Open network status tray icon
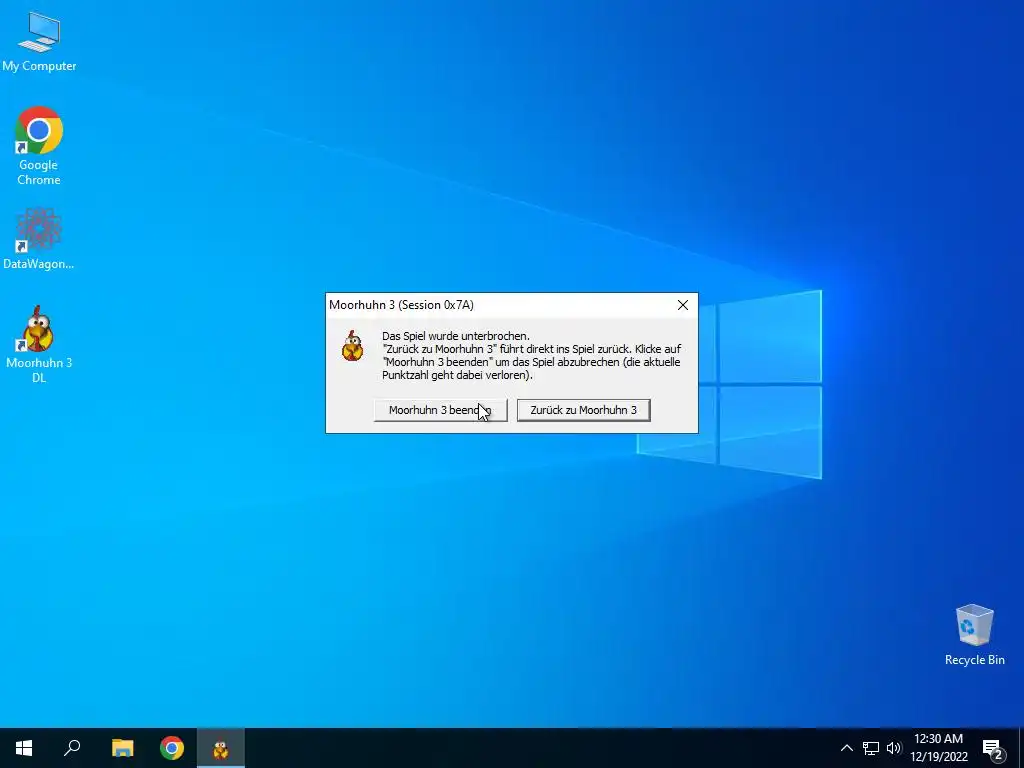 (871, 748)
